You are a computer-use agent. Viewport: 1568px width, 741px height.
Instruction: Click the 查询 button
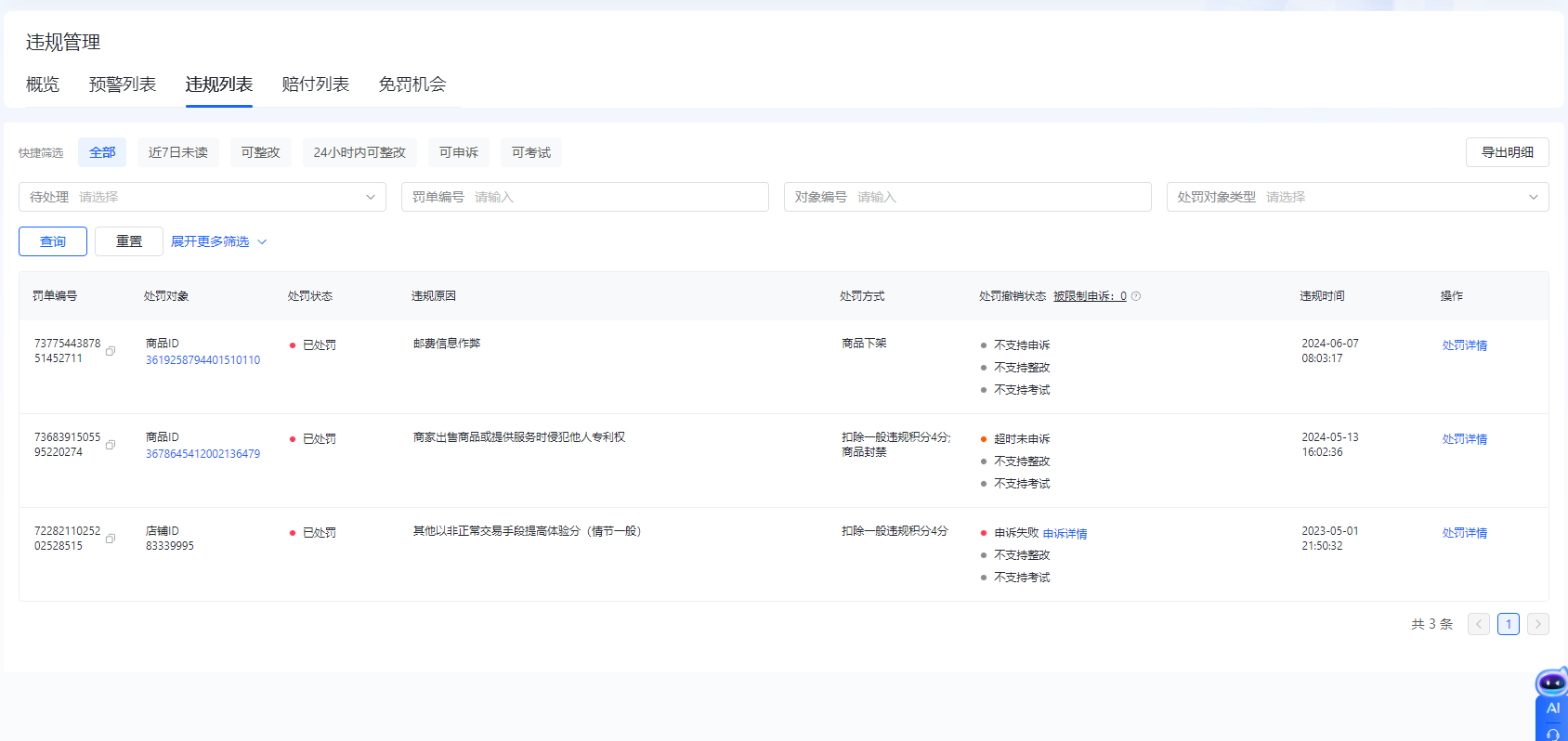coord(53,241)
